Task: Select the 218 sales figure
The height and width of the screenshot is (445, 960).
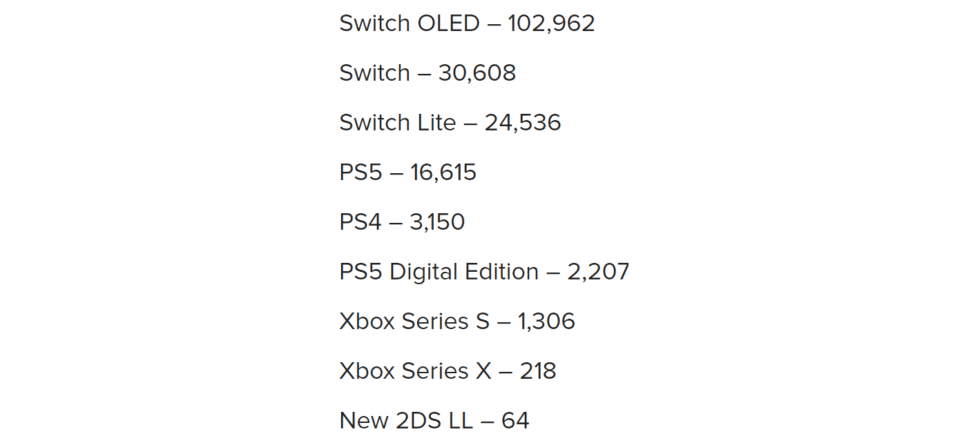Action: 538,371
